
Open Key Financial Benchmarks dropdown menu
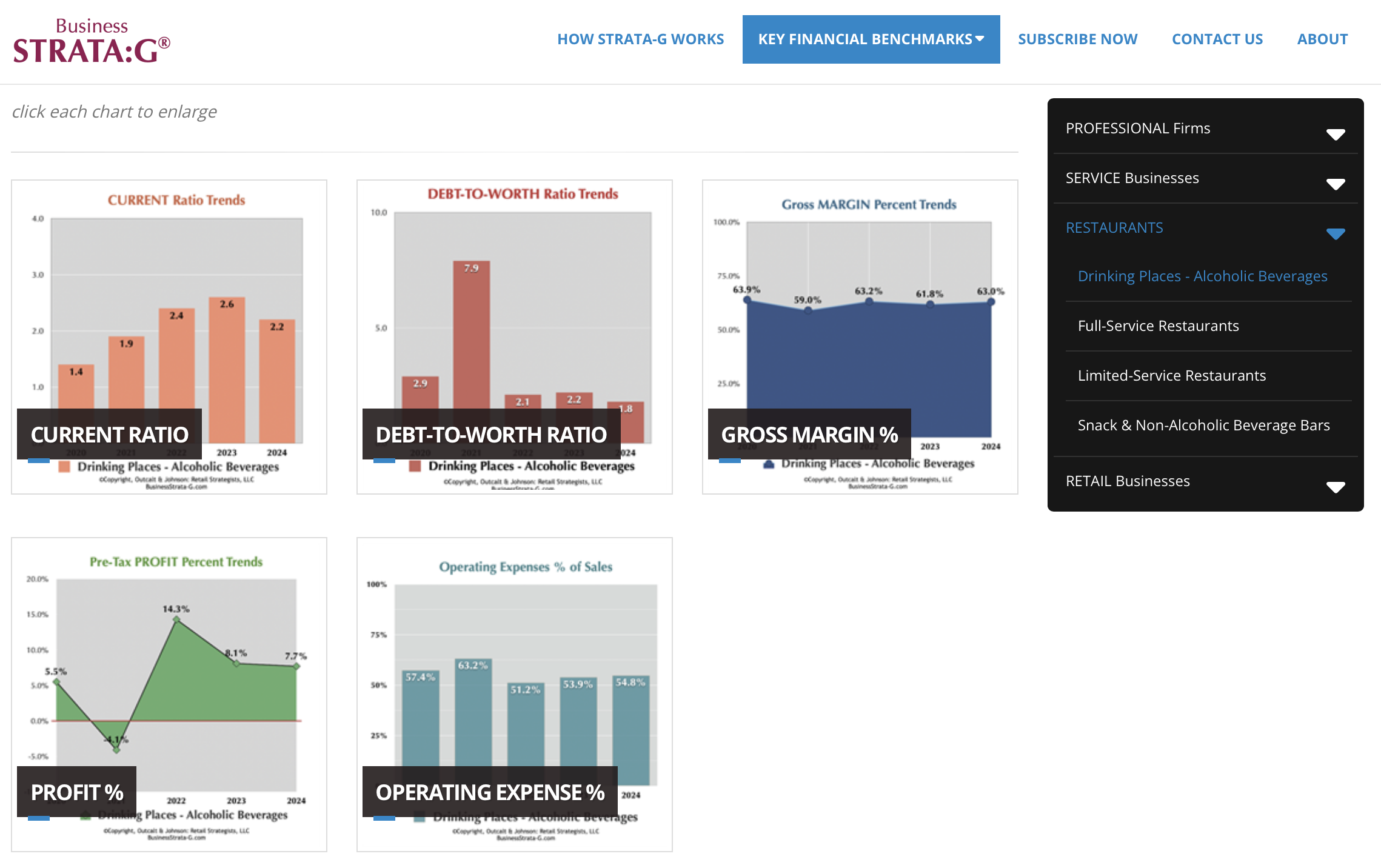[x=871, y=39]
